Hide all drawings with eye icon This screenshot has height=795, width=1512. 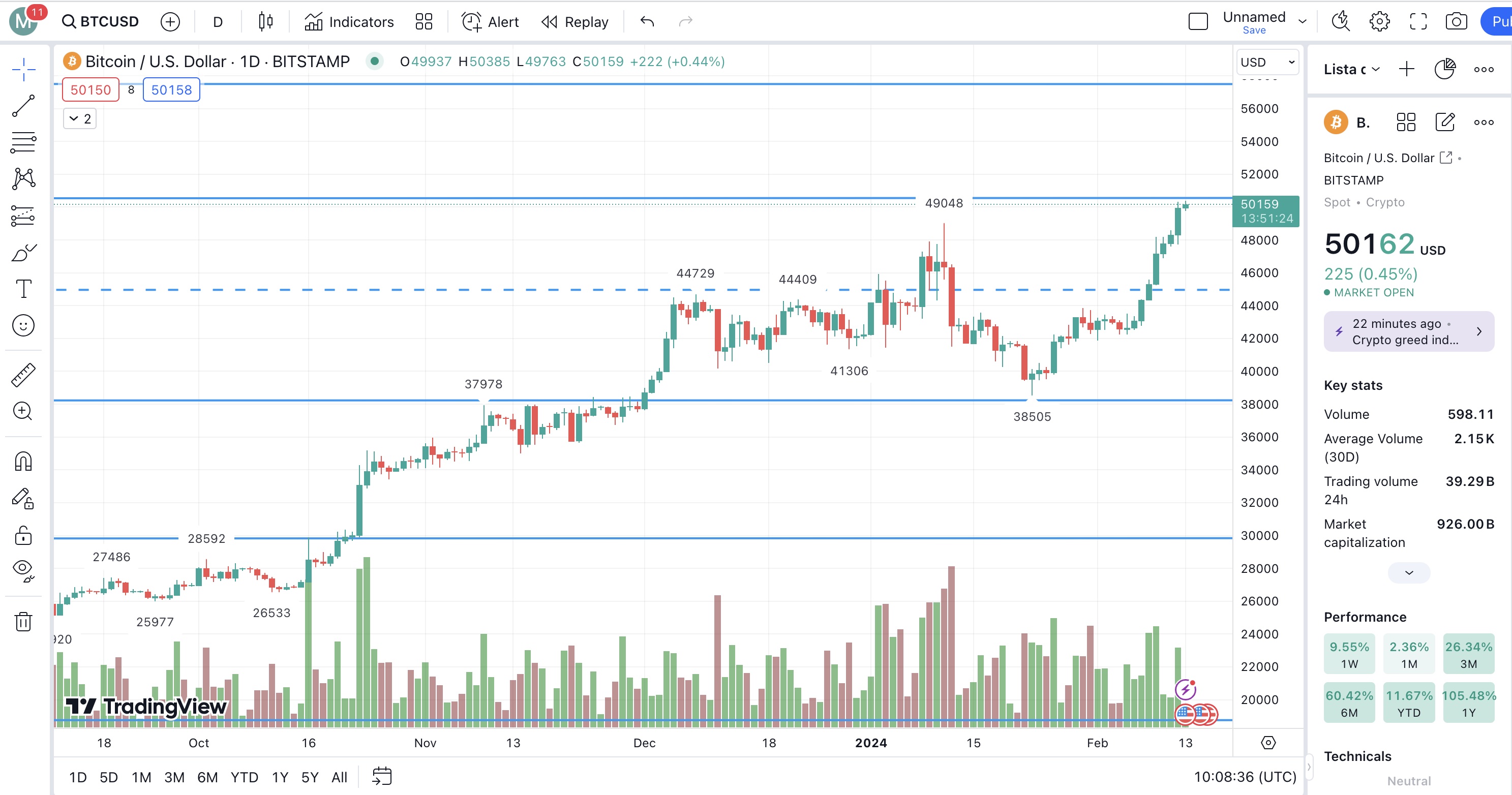tap(23, 570)
